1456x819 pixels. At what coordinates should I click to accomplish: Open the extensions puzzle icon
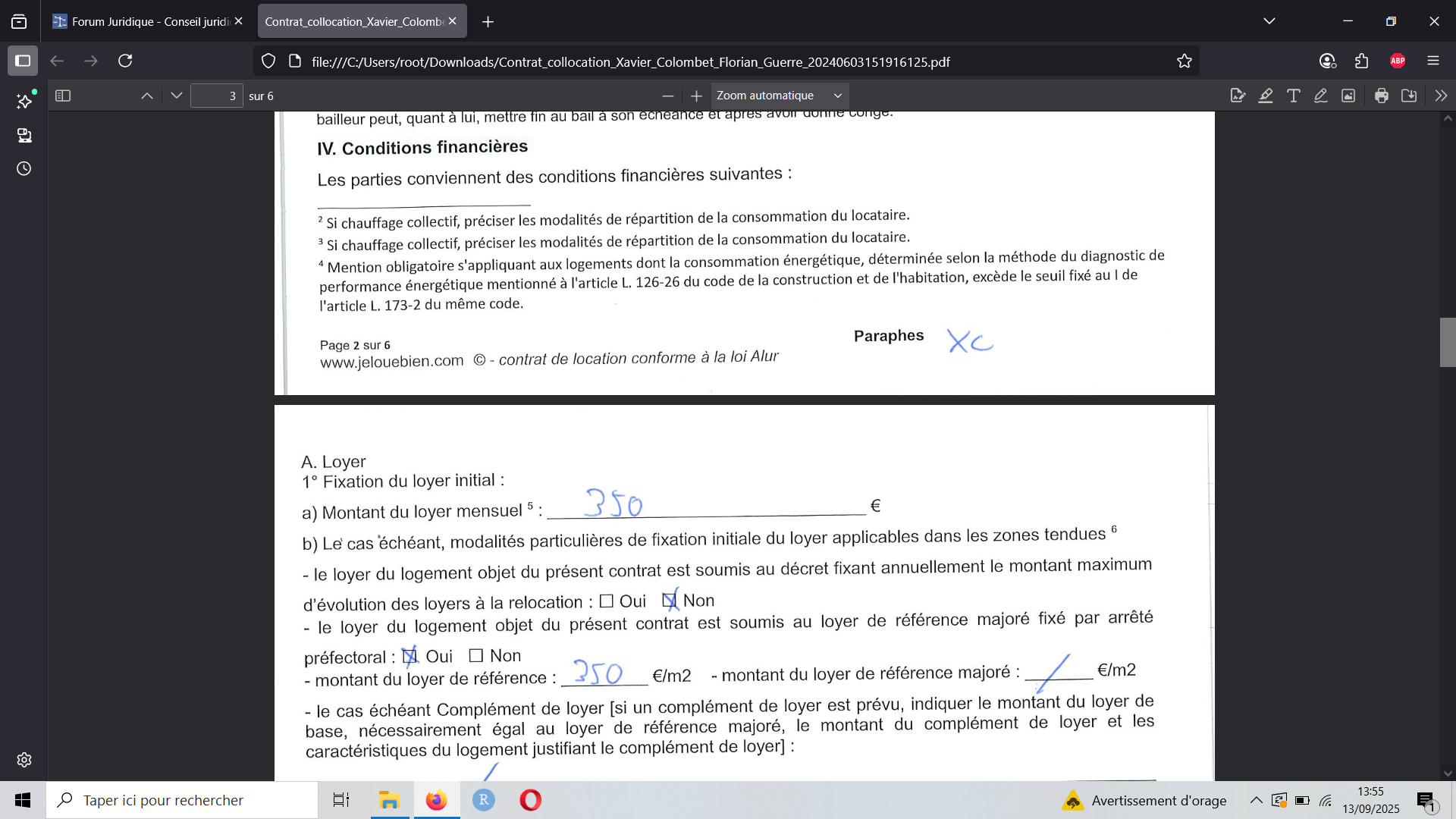click(x=1362, y=61)
